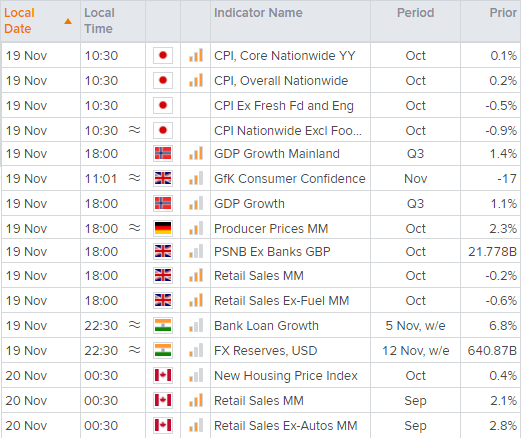Select the GDP Growth Mainland indicator
The height and width of the screenshot is (438, 521).
pos(277,154)
